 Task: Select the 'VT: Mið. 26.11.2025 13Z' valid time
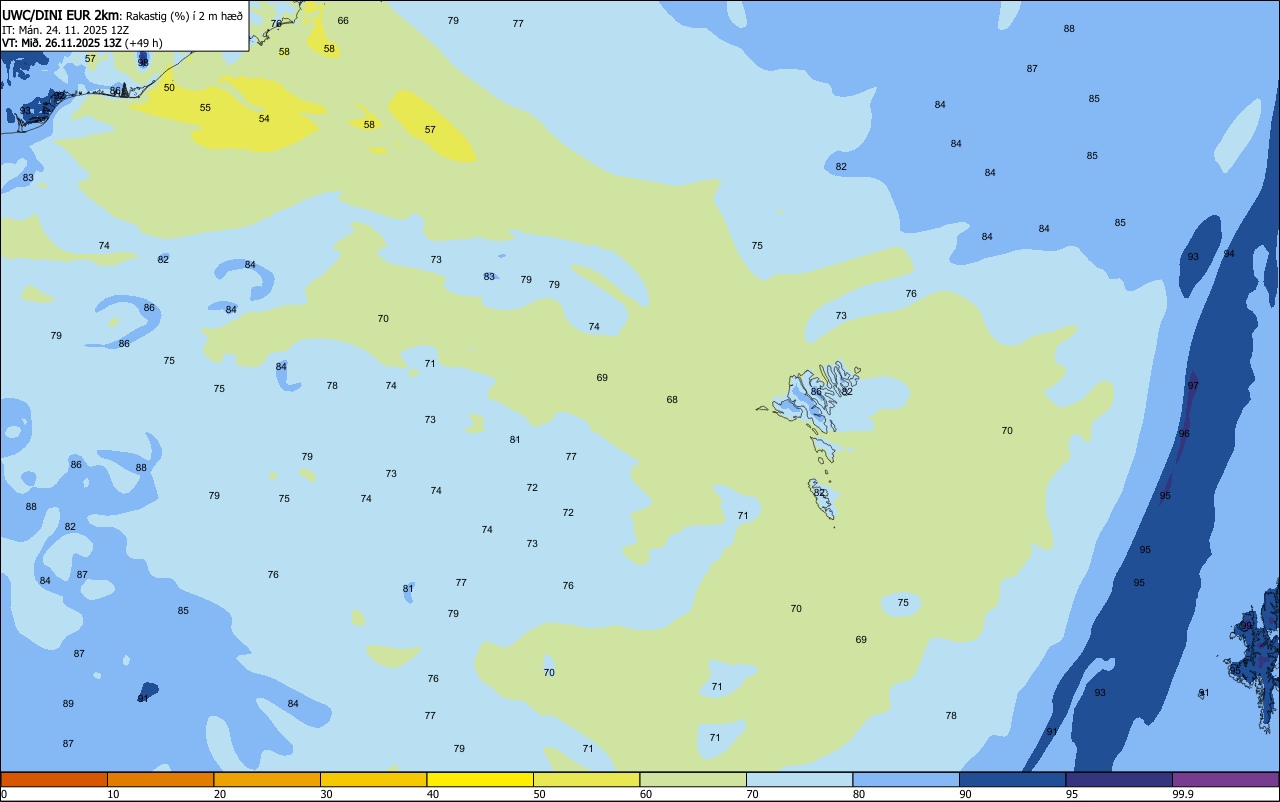[62, 43]
